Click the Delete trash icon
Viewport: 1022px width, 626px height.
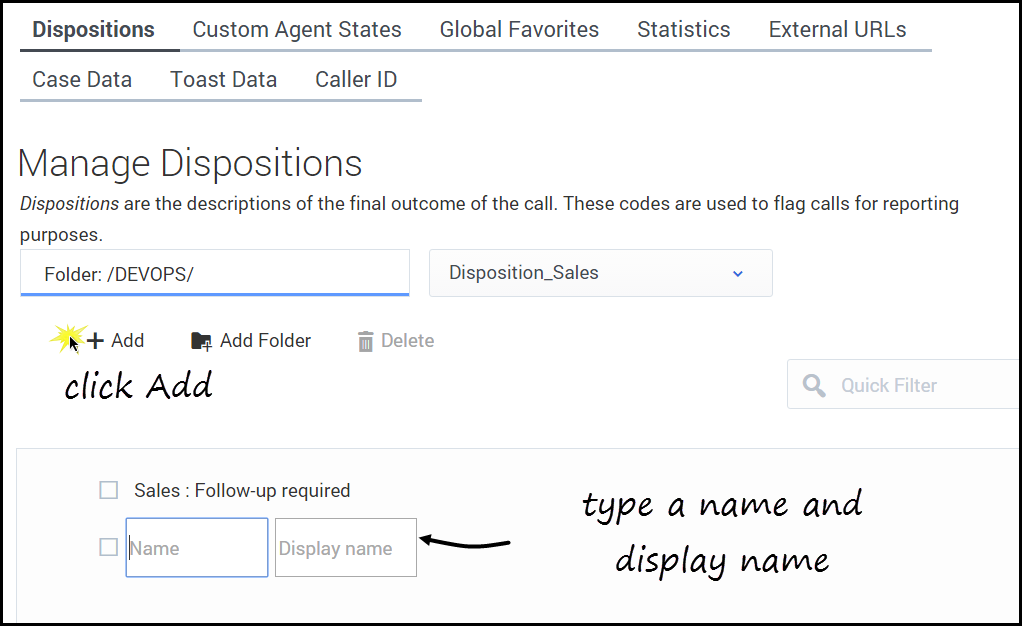coord(366,341)
